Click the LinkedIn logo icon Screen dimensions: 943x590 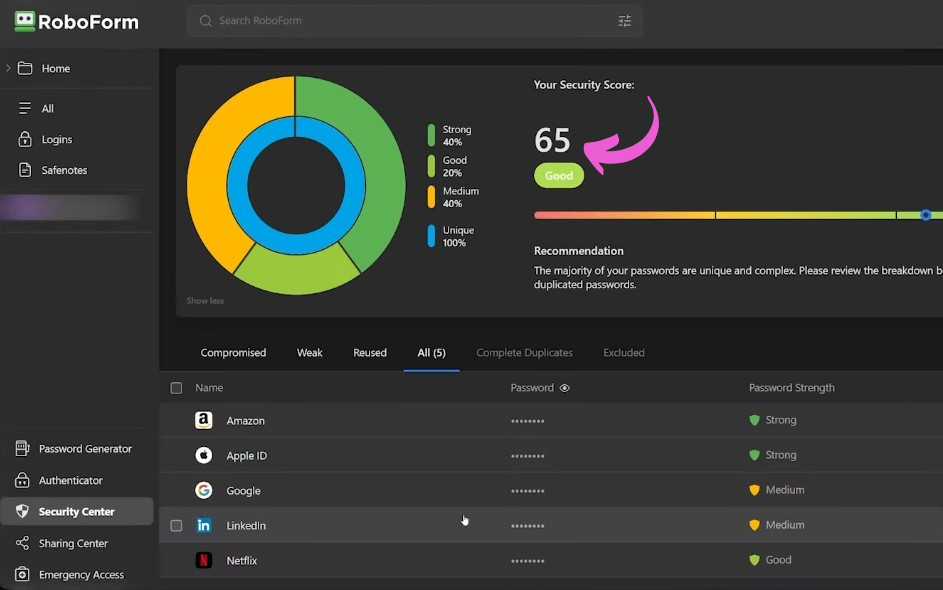(204, 525)
